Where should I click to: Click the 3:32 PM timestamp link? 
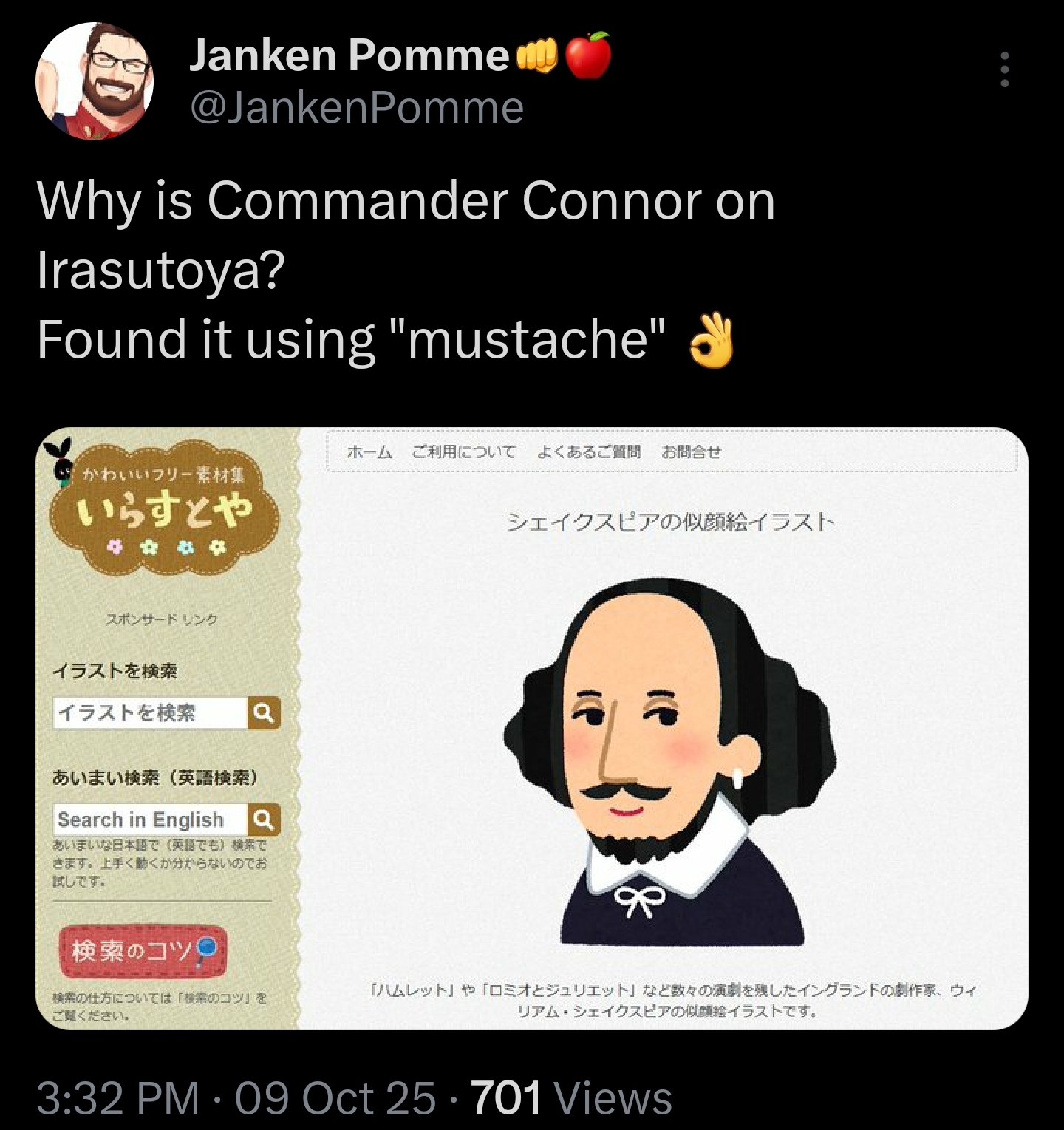point(118,1097)
